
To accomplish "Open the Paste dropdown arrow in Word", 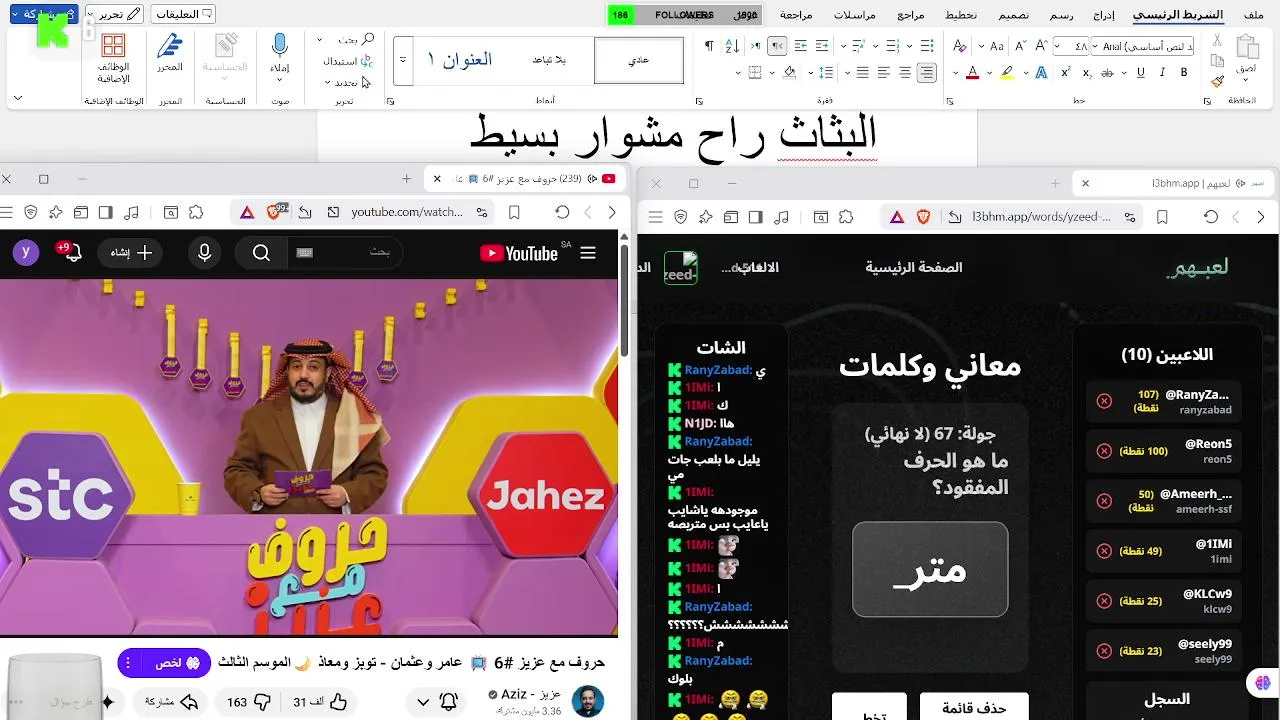I will [1245, 81].
